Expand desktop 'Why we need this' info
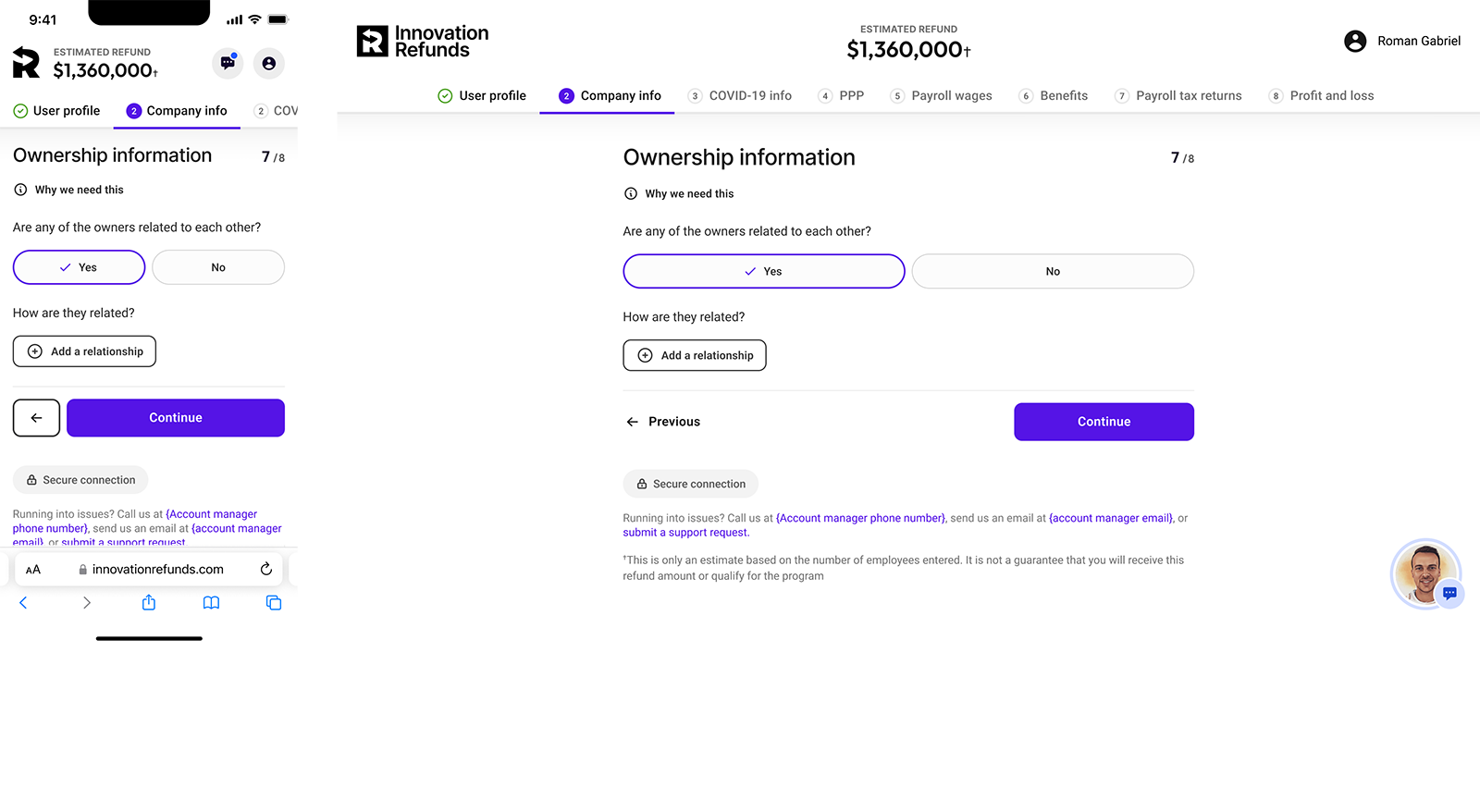Screen dimensions: 1480x812 pos(679,193)
